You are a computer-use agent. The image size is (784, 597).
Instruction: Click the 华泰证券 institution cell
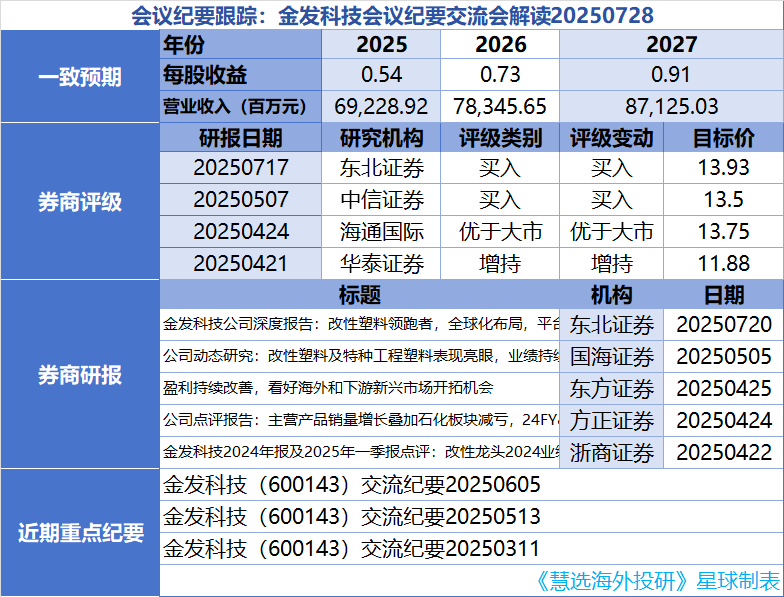point(381,264)
